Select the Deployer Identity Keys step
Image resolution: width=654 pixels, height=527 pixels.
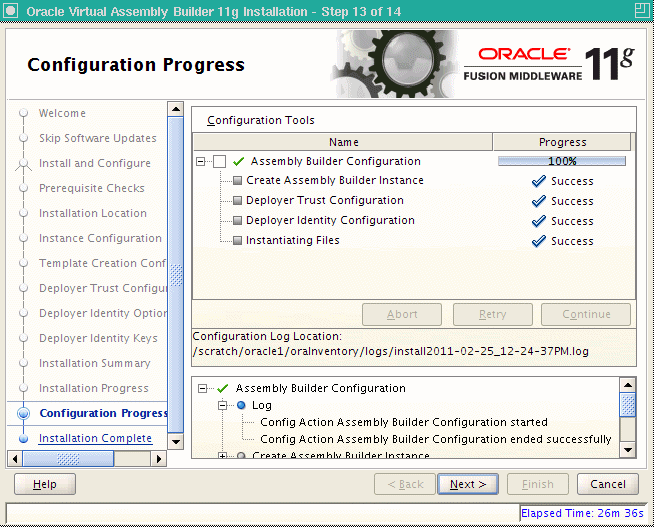[x=98, y=338]
